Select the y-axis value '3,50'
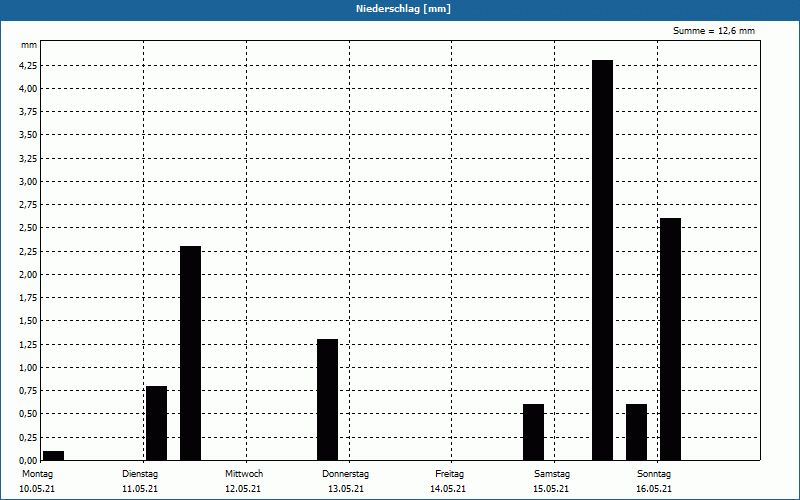 tap(28, 135)
